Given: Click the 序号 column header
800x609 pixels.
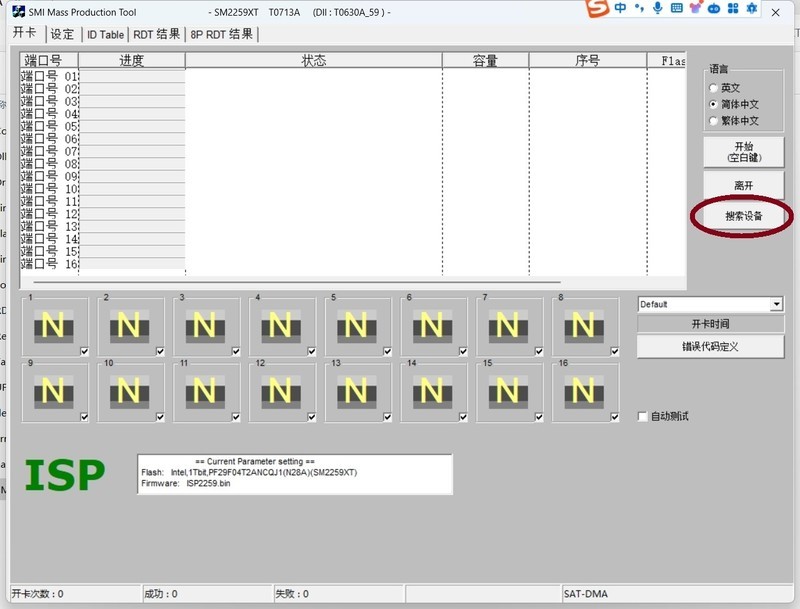Looking at the screenshot, I should pyautogui.click(x=588, y=60).
